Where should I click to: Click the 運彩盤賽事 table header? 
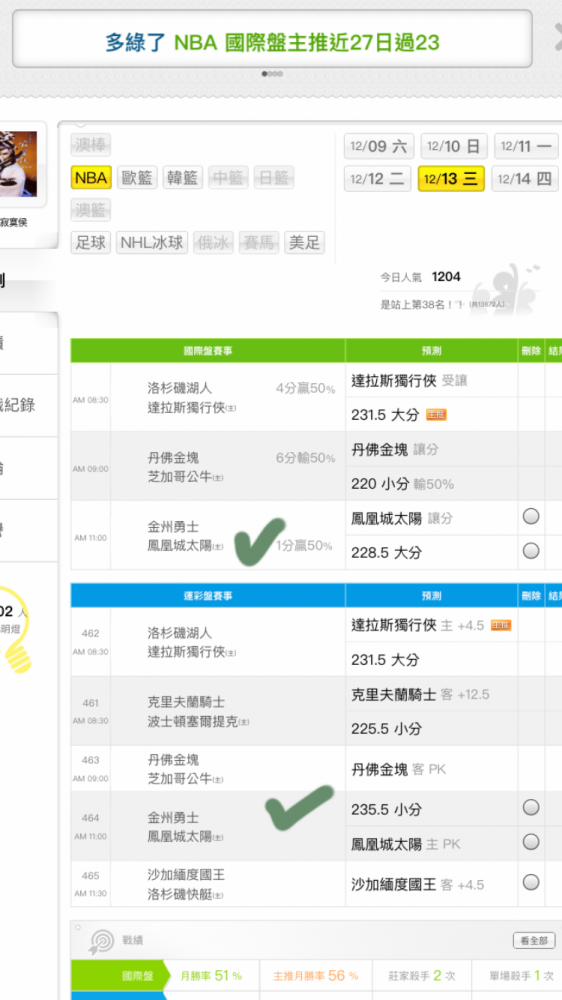208,596
